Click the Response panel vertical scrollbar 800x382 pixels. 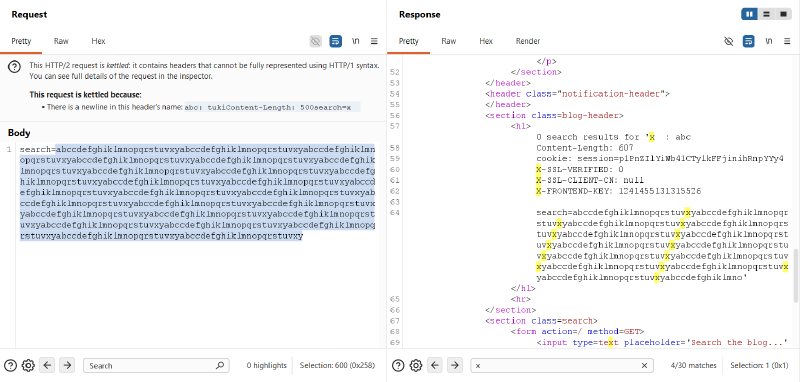(796, 275)
